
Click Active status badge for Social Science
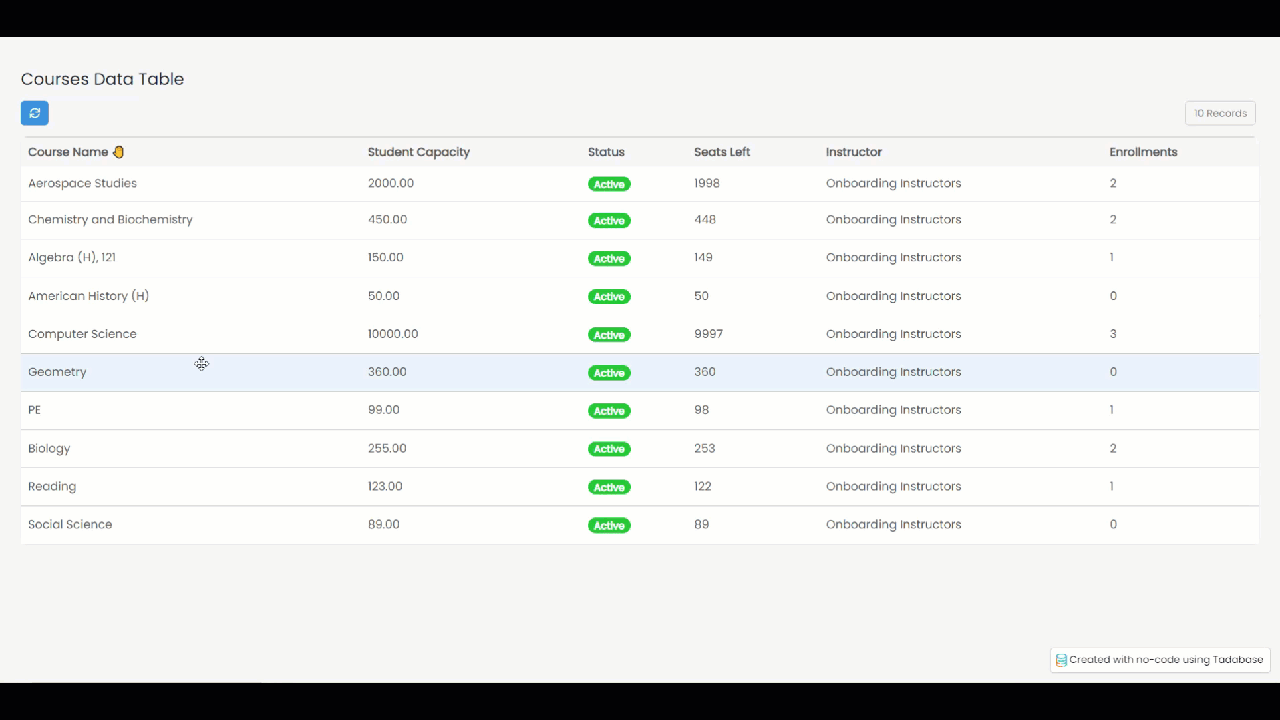[x=609, y=525]
